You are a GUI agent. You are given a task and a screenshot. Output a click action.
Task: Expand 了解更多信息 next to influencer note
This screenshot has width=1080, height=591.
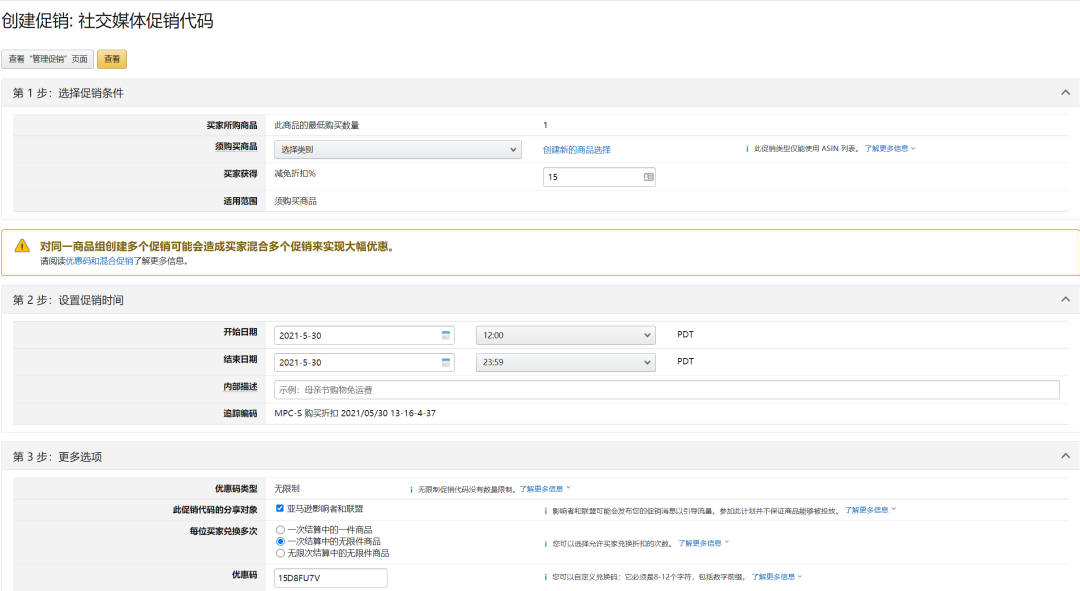(870, 510)
